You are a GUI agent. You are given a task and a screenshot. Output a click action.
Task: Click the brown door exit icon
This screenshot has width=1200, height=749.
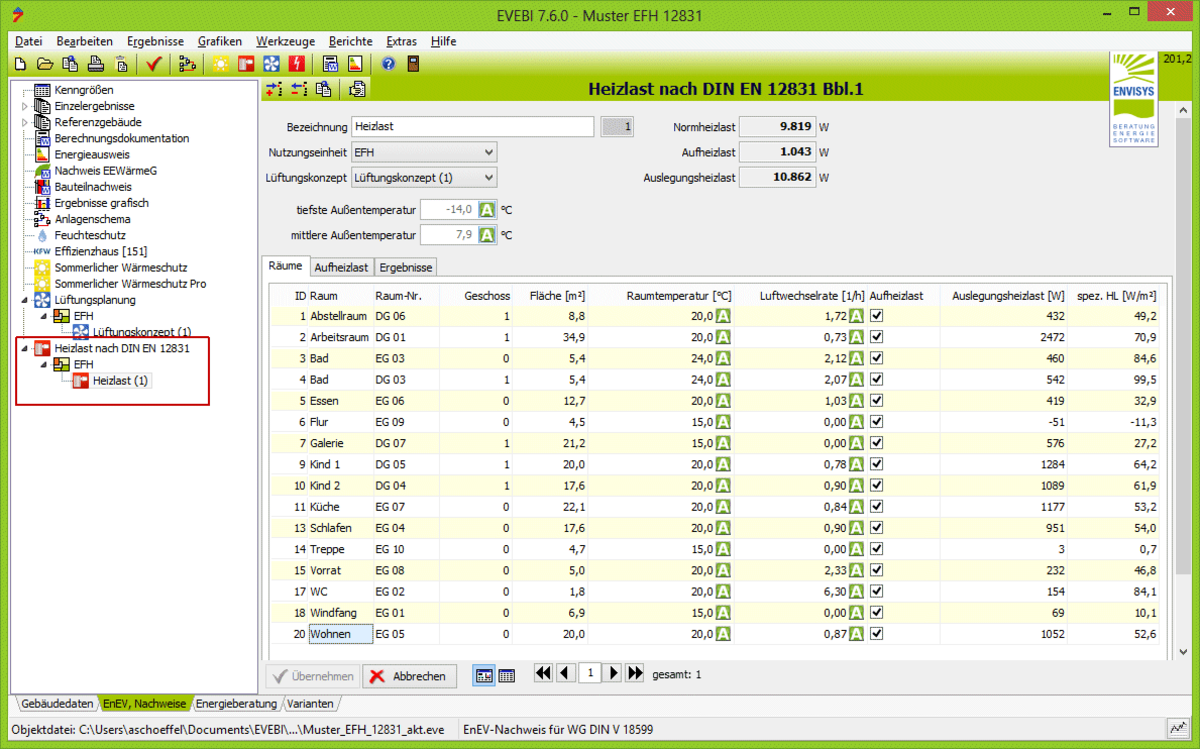[x=413, y=64]
